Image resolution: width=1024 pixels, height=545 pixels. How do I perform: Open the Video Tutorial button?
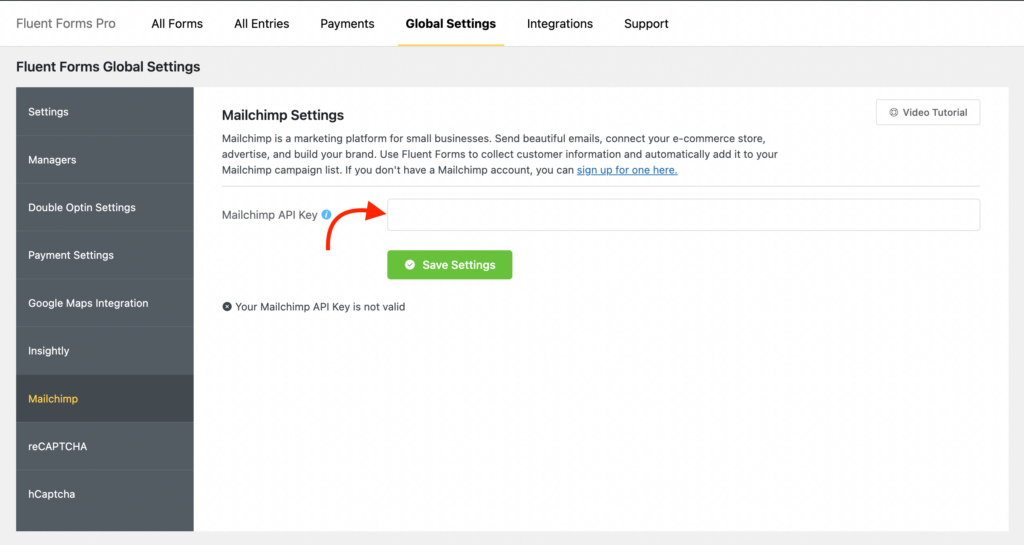(928, 112)
